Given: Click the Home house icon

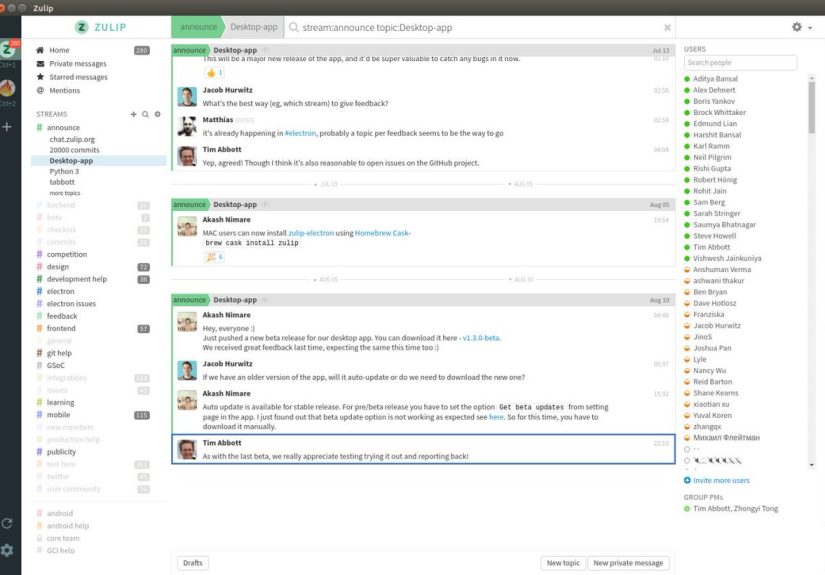Looking at the screenshot, I should pos(40,50).
